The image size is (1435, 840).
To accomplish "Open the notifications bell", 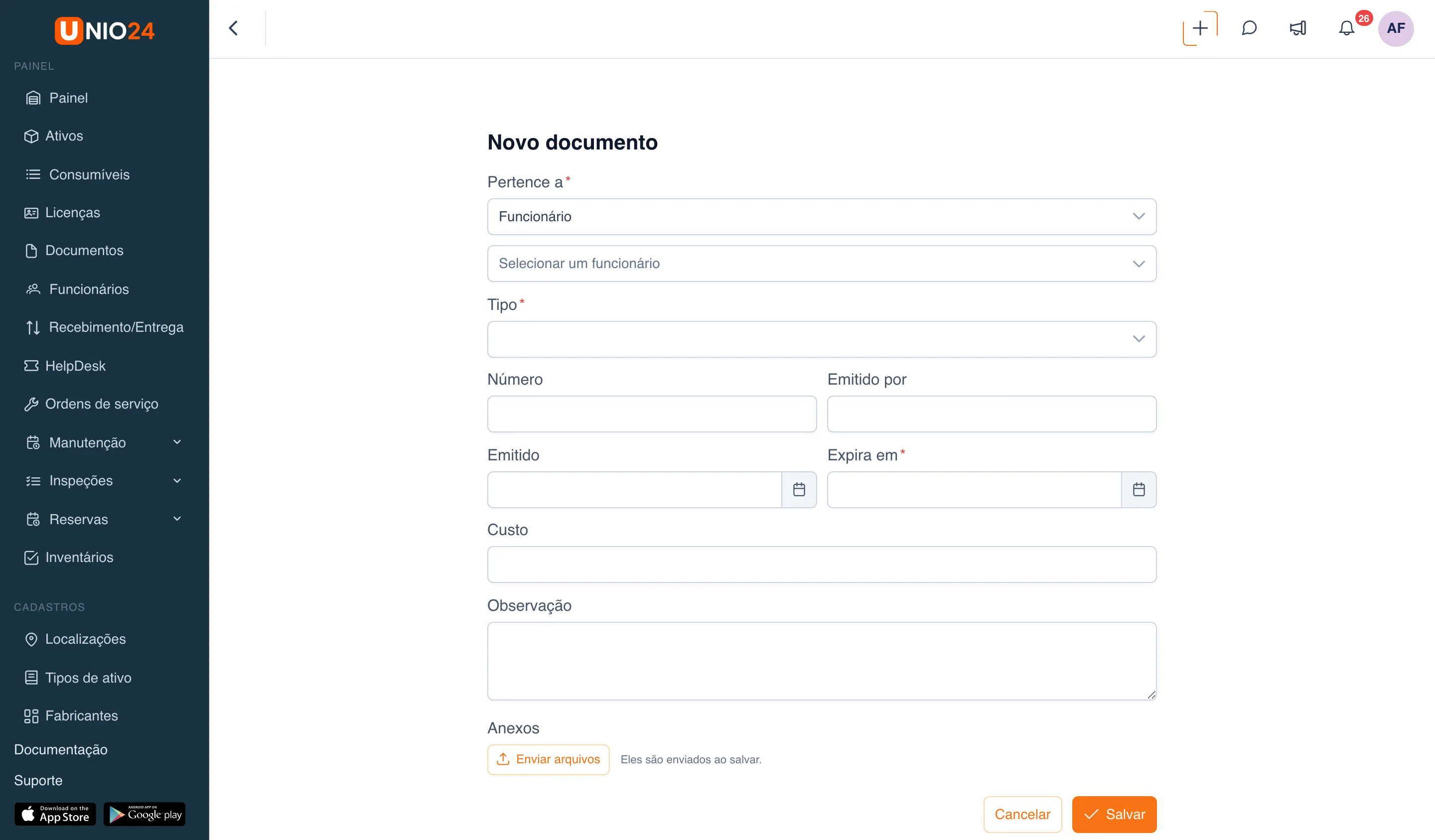I will [x=1346, y=28].
